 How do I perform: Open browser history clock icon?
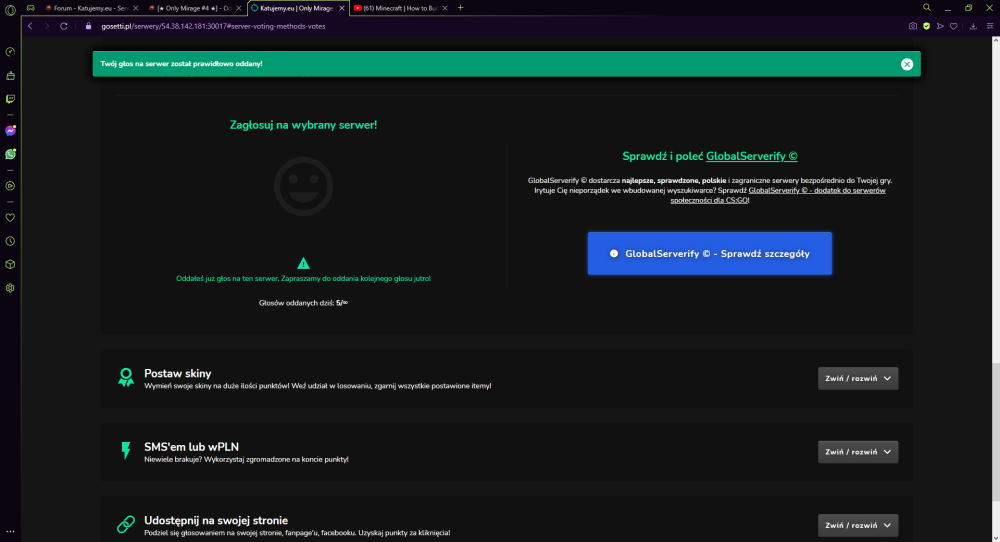[x=10, y=241]
